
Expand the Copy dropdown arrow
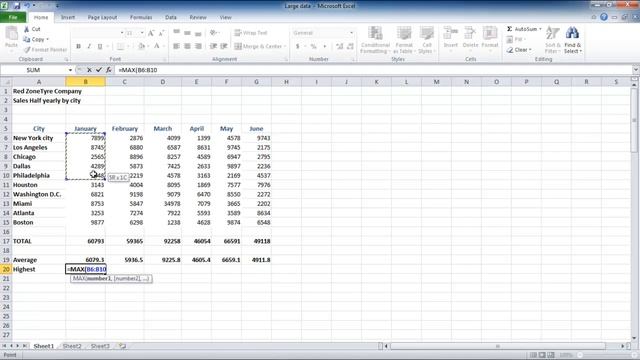(48, 39)
